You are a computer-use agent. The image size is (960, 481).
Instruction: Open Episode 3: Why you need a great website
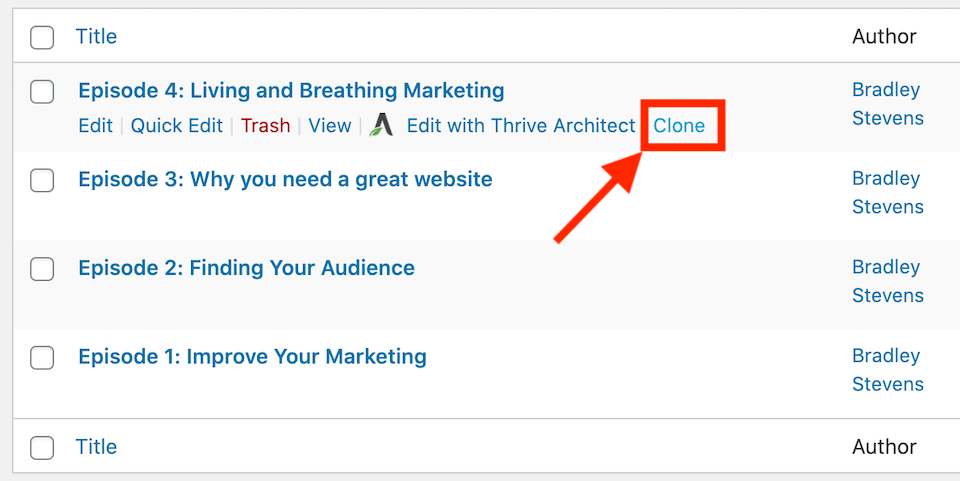click(285, 179)
